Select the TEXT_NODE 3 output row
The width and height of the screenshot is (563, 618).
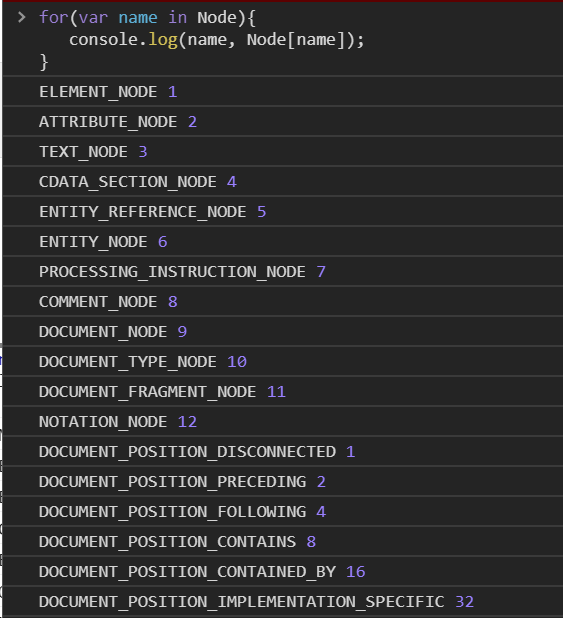[x=283, y=151]
